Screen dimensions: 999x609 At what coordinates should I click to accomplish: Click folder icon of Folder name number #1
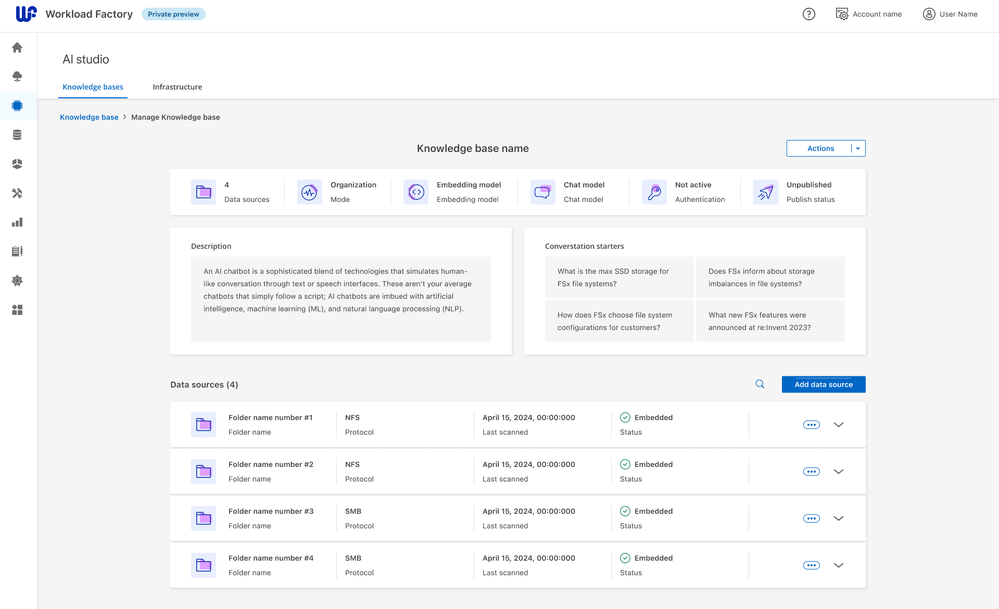[x=203, y=425]
